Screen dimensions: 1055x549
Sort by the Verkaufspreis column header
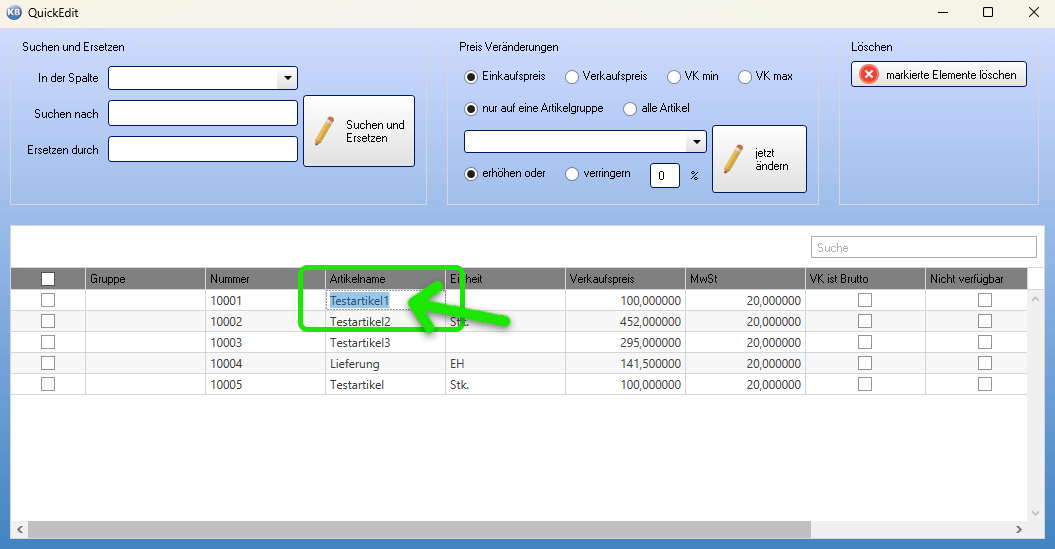(x=625, y=279)
